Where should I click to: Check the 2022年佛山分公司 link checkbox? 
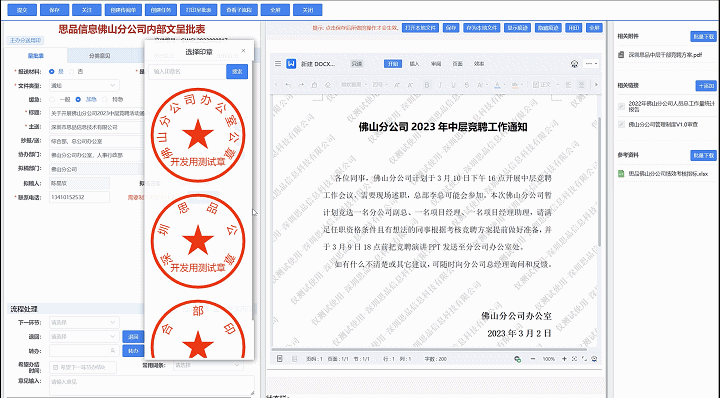point(621,106)
